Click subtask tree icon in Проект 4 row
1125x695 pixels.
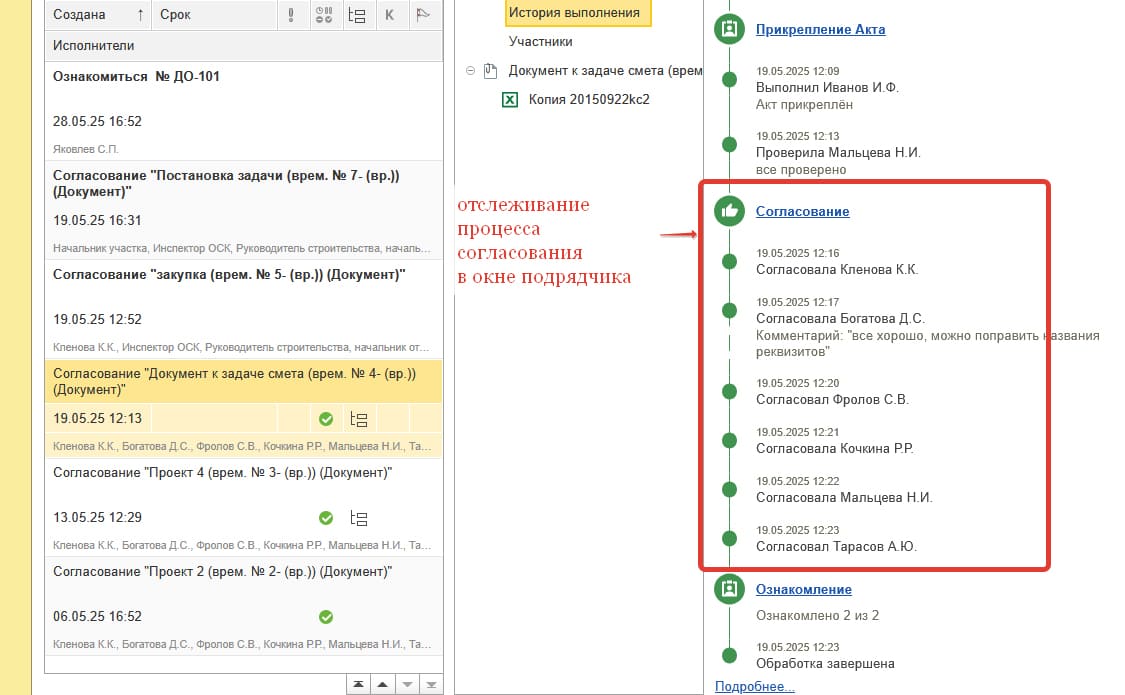pyautogui.click(x=359, y=518)
